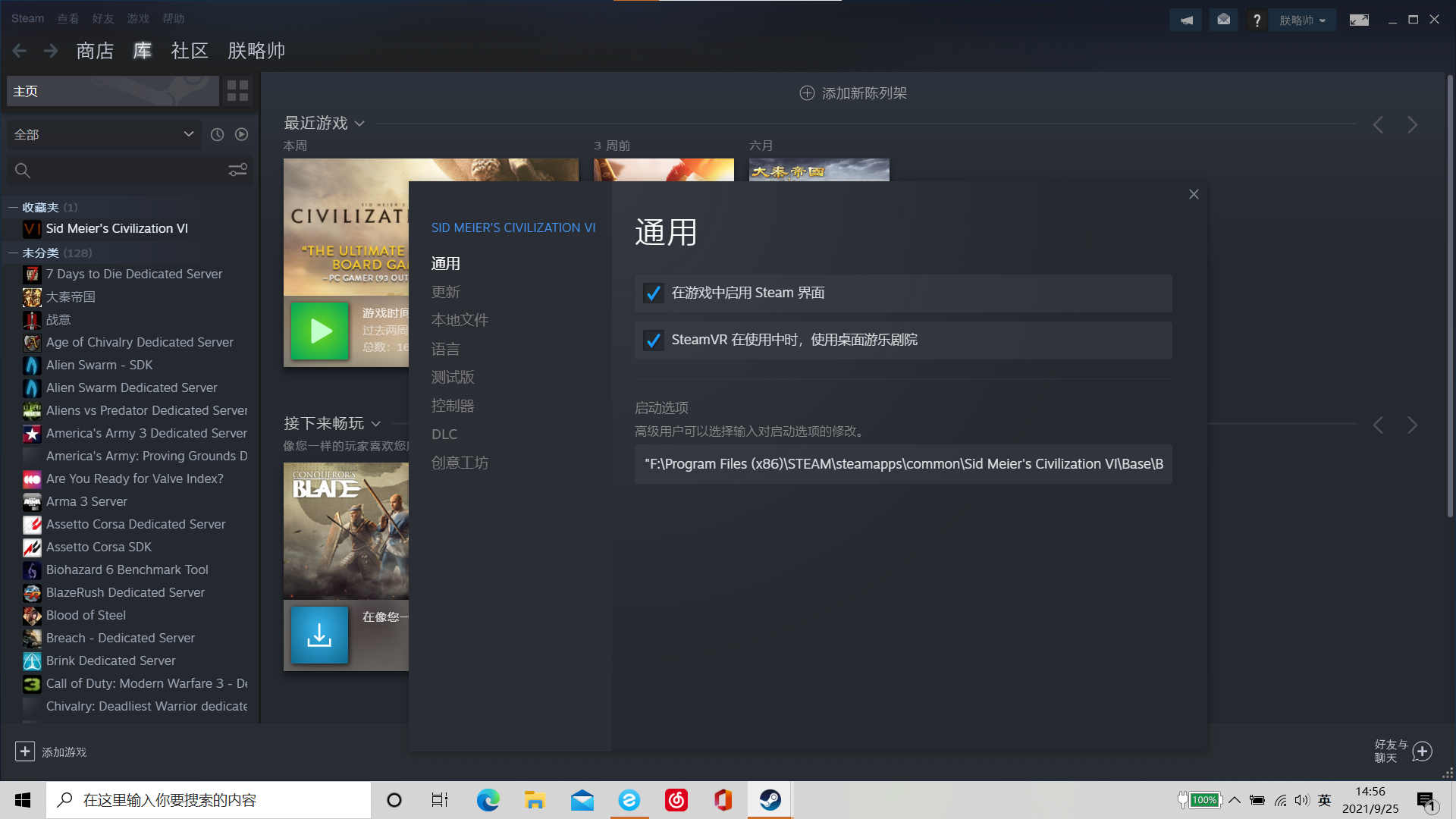Screen dimensions: 1456x819
Task: Click the launch options text field
Action: (903, 464)
